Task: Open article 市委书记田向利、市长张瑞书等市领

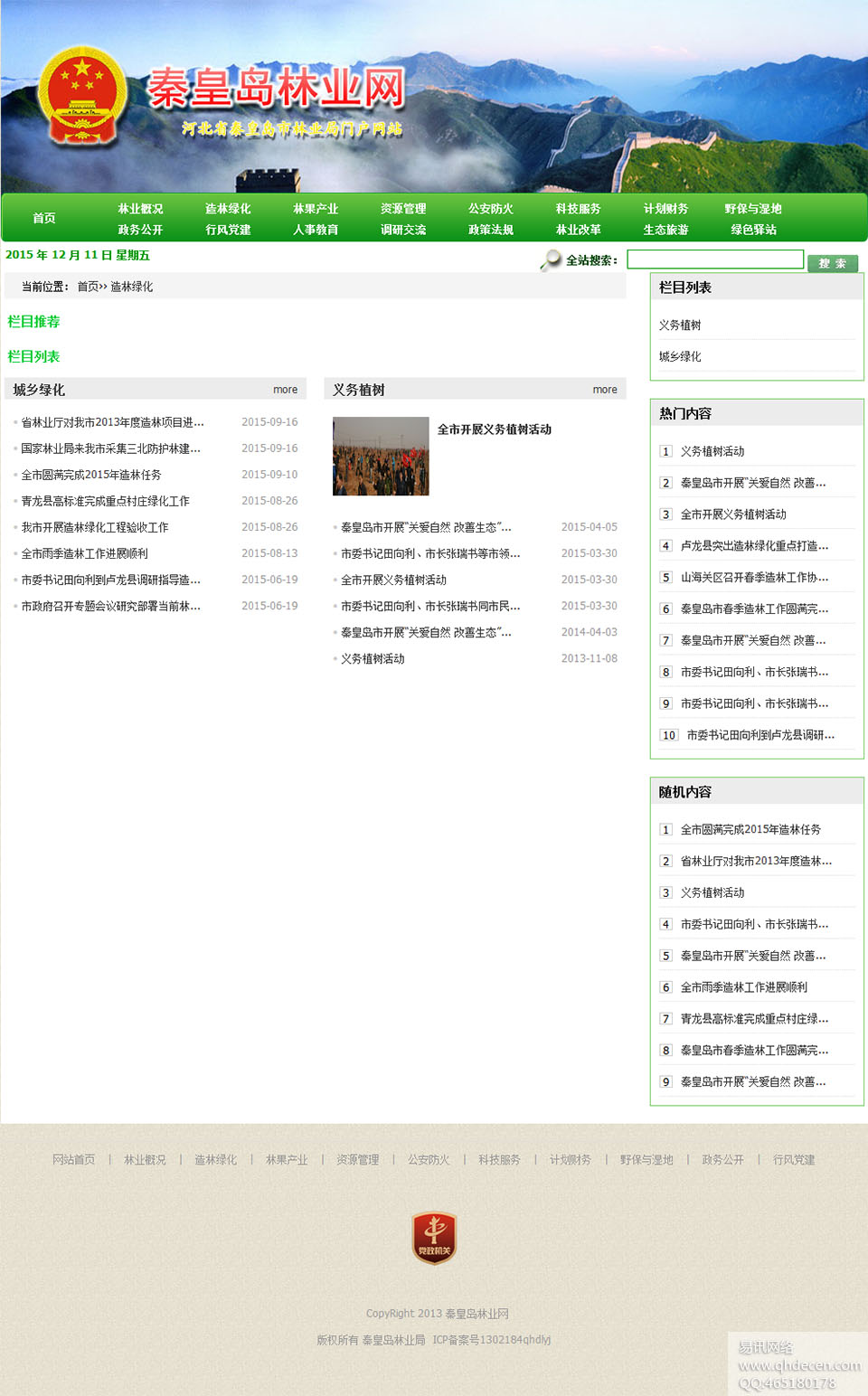Action: [430, 553]
